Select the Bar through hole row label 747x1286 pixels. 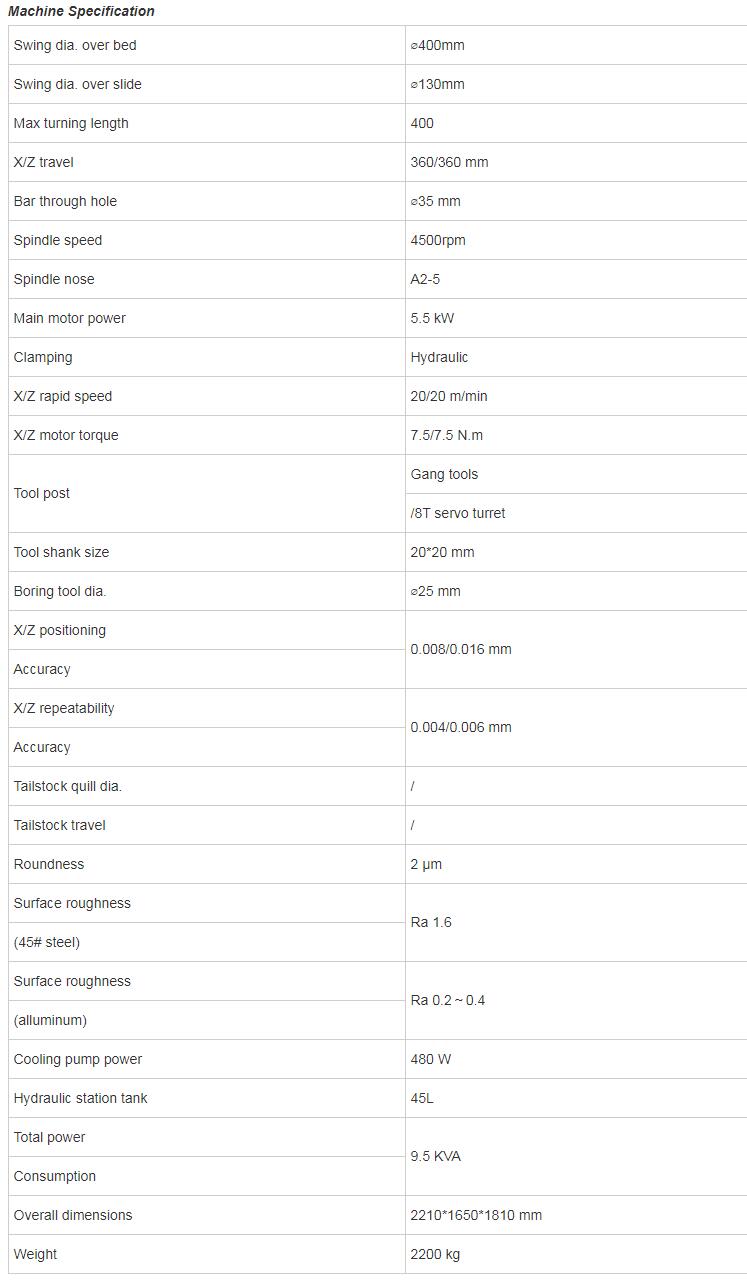coord(65,201)
